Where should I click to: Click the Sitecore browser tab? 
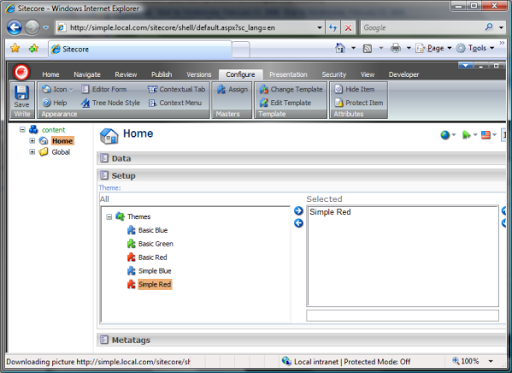[140, 49]
